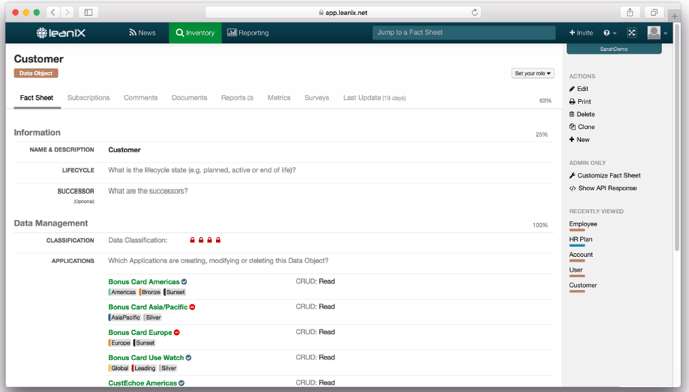Screen dimensions: 689x392
Task: Click the Global tag
Action: click(x=119, y=368)
